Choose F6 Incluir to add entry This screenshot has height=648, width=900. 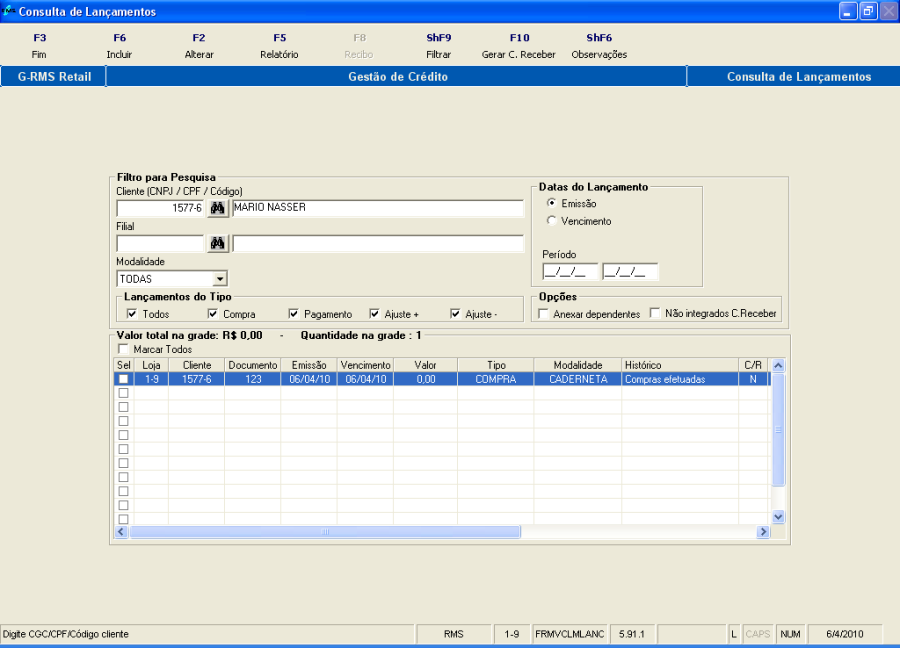(x=119, y=46)
